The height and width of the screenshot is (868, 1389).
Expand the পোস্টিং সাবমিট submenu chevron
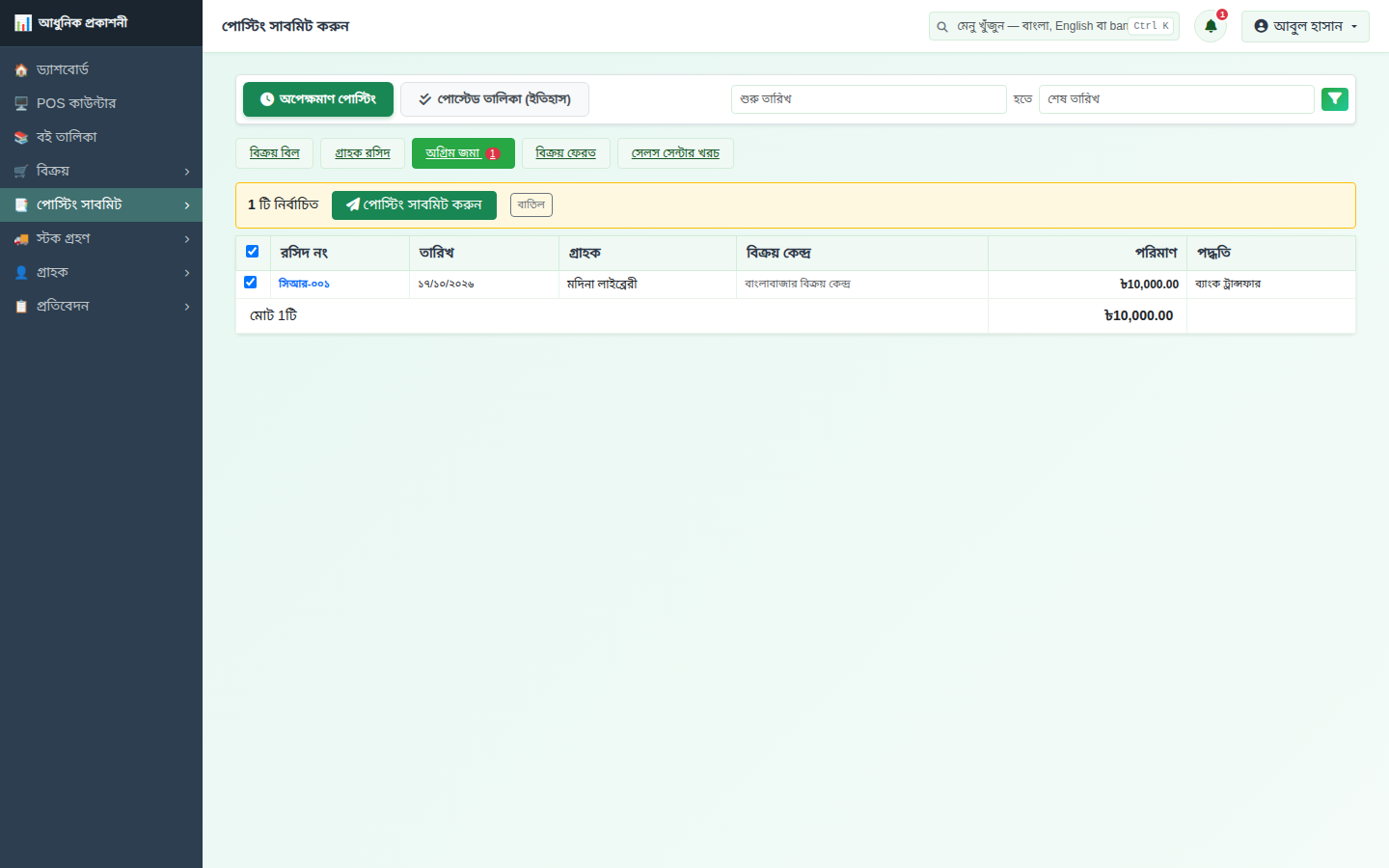[x=187, y=205]
